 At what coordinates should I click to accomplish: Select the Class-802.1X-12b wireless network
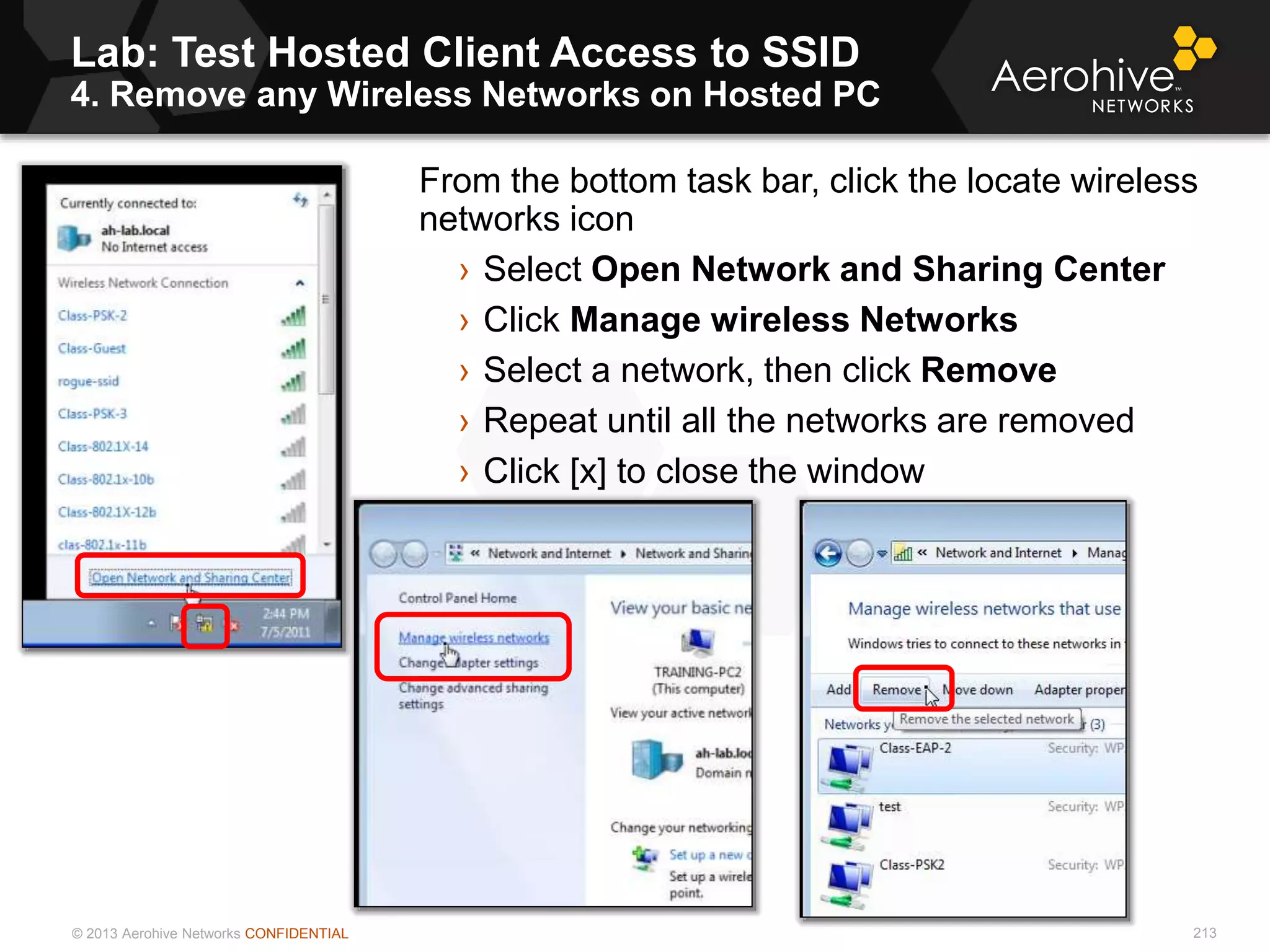107,512
